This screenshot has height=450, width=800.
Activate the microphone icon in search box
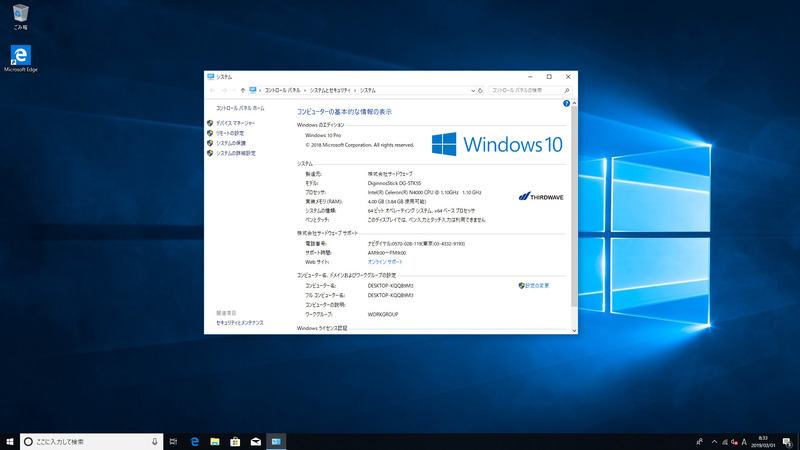(x=155, y=441)
